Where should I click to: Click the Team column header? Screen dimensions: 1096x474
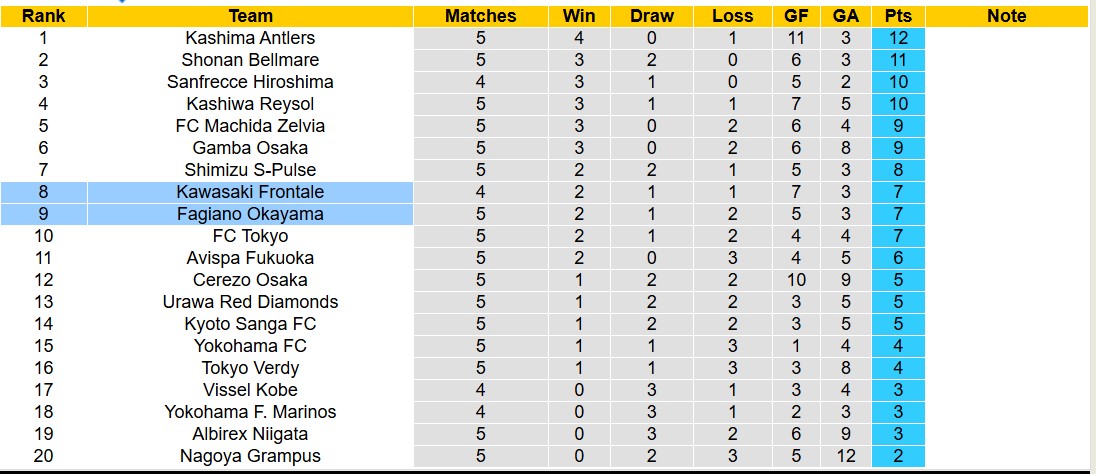(250, 16)
